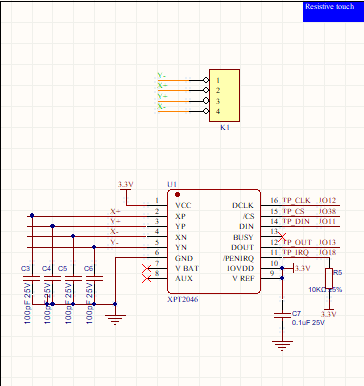Select the C7 capacitor symbol
The image size is (364, 386).
click(282, 315)
